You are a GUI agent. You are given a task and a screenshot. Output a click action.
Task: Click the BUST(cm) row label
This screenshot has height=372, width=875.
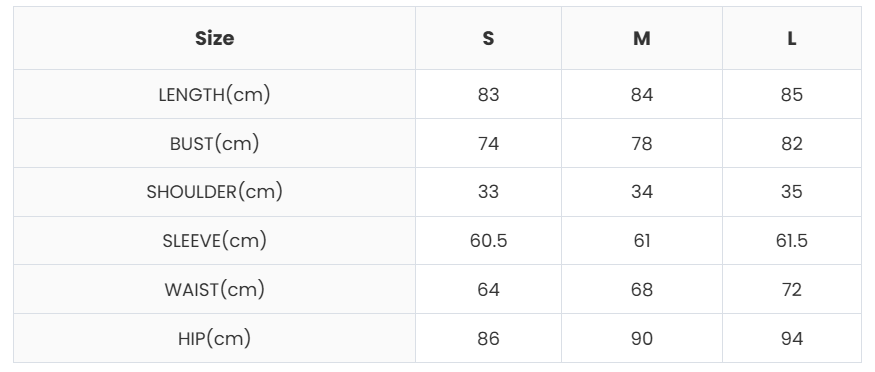(214, 143)
